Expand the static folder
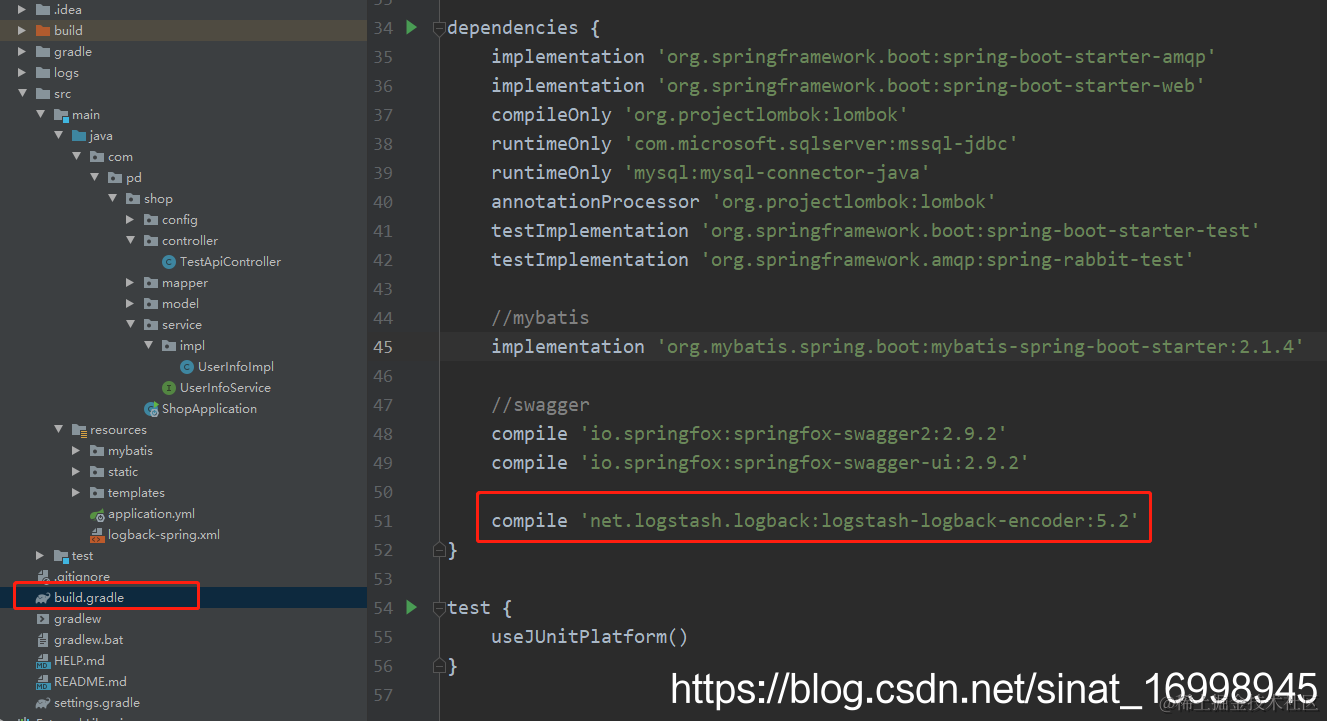Image resolution: width=1327 pixels, height=721 pixels. (77, 472)
